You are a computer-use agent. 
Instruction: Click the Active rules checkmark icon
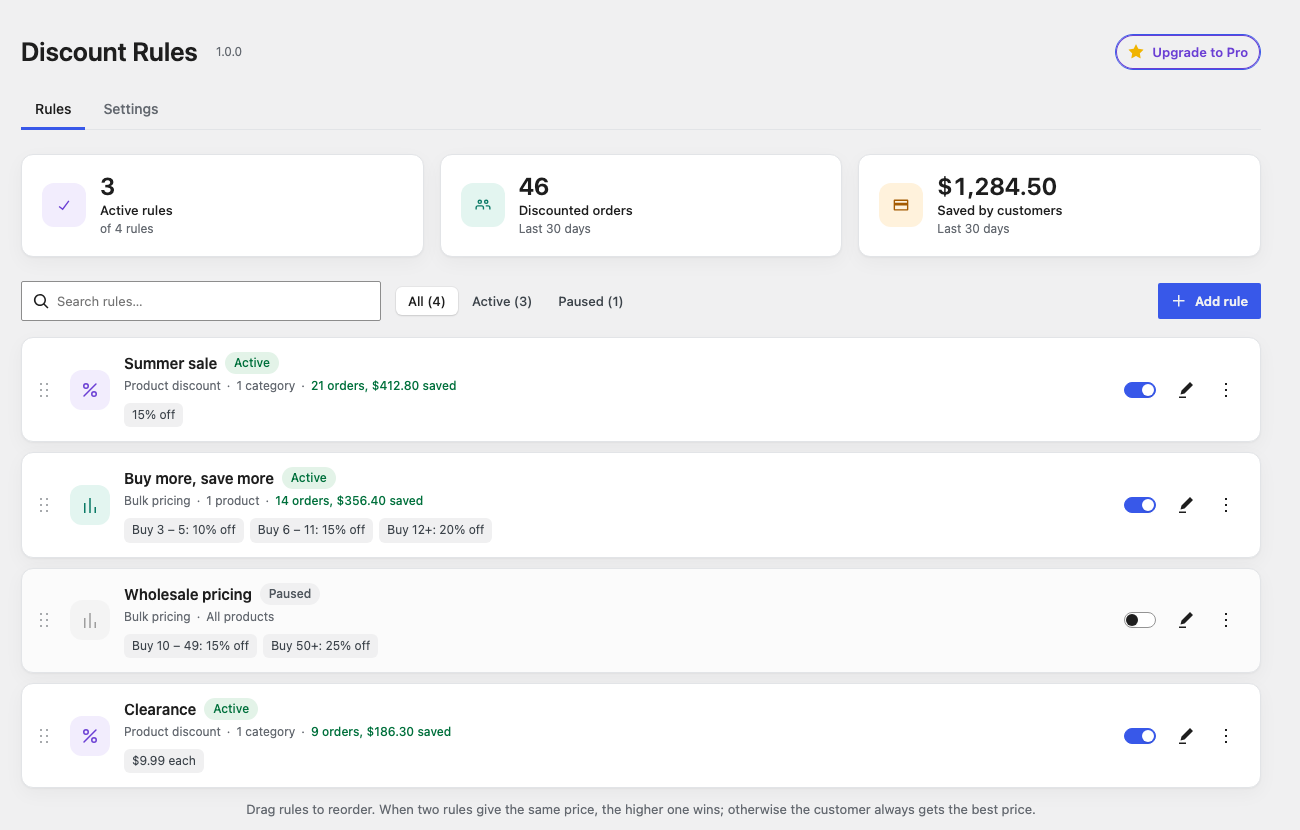(x=64, y=205)
